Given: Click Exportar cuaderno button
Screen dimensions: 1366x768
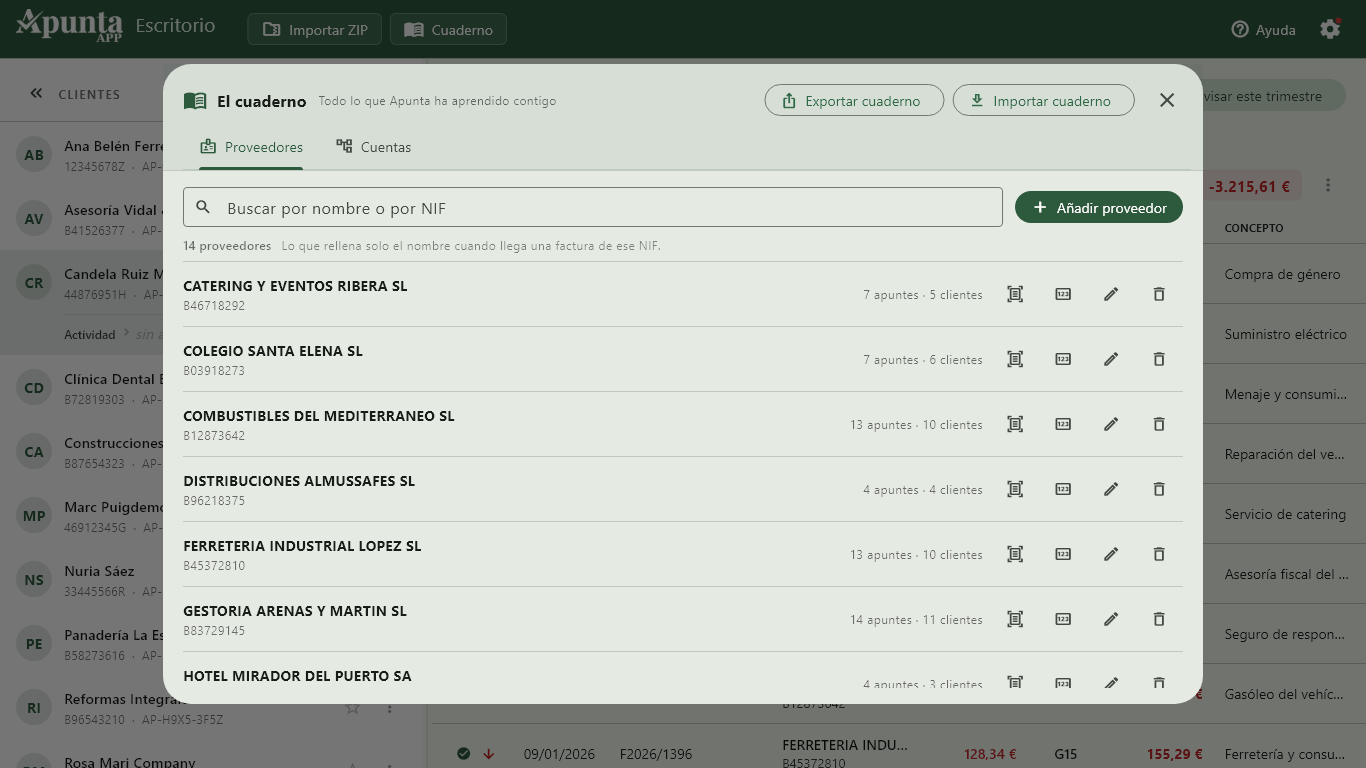Looking at the screenshot, I should click(x=854, y=100).
